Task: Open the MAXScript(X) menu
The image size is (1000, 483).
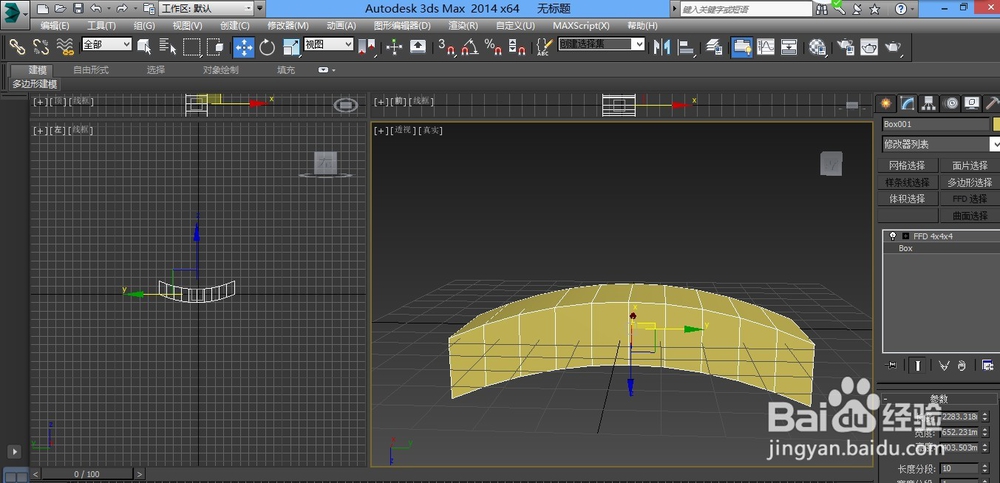Action: click(x=581, y=26)
